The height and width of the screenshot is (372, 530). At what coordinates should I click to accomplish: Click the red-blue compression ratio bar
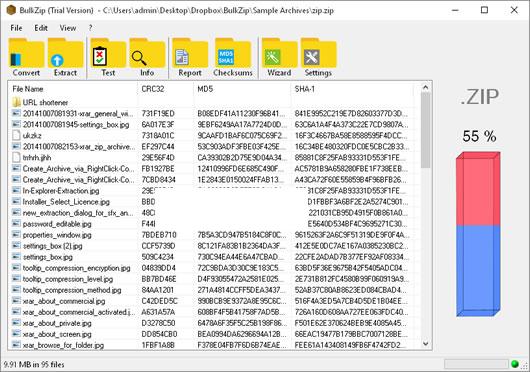point(478,234)
